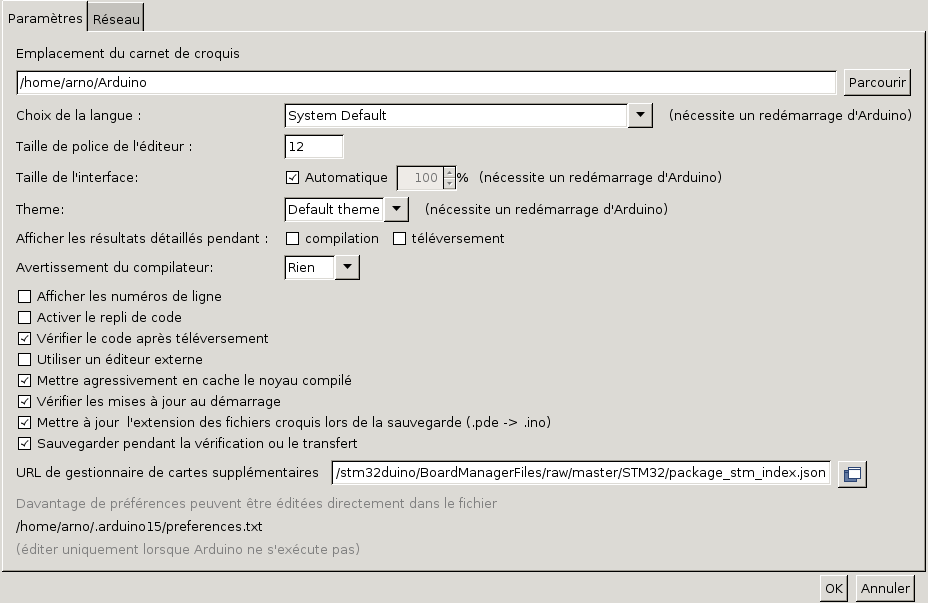Toggle the 'Automatique' interface size checkbox

click(293, 178)
